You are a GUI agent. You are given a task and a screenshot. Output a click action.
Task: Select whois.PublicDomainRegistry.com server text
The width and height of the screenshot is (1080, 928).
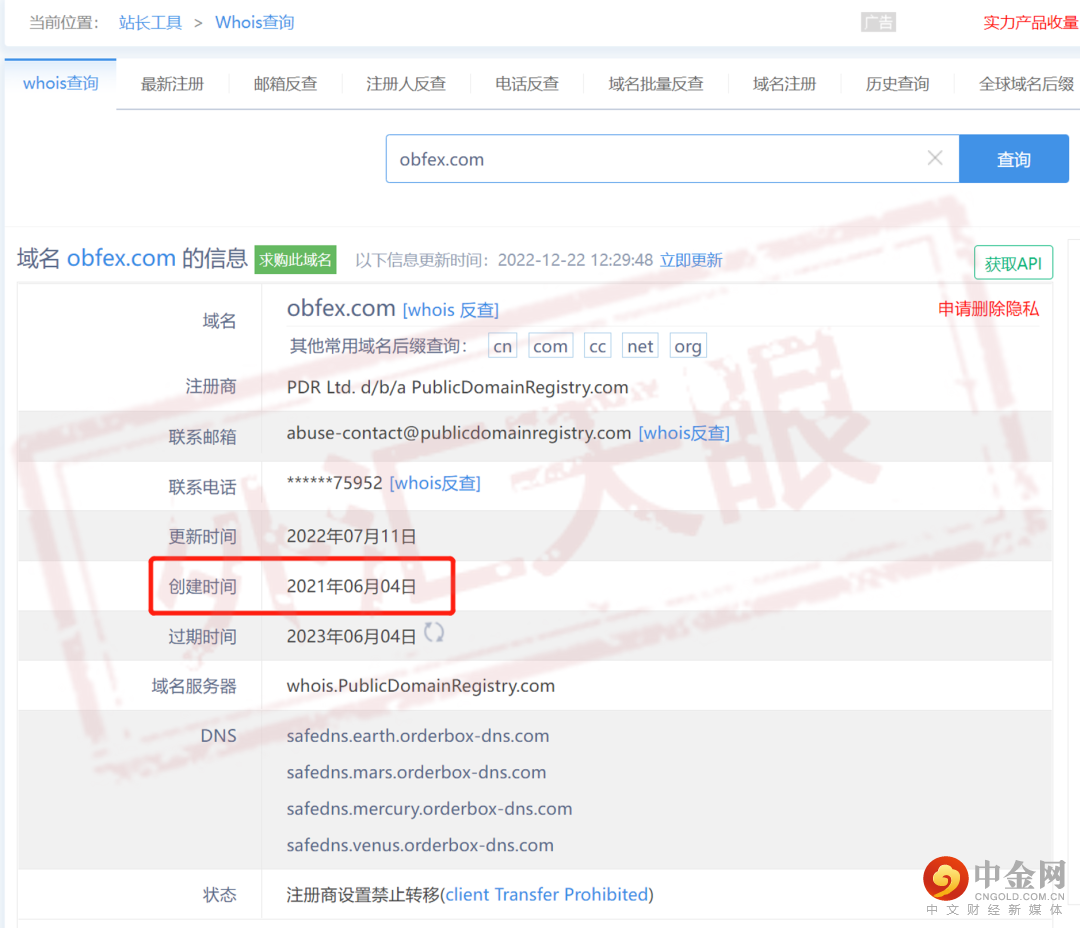tap(421, 686)
